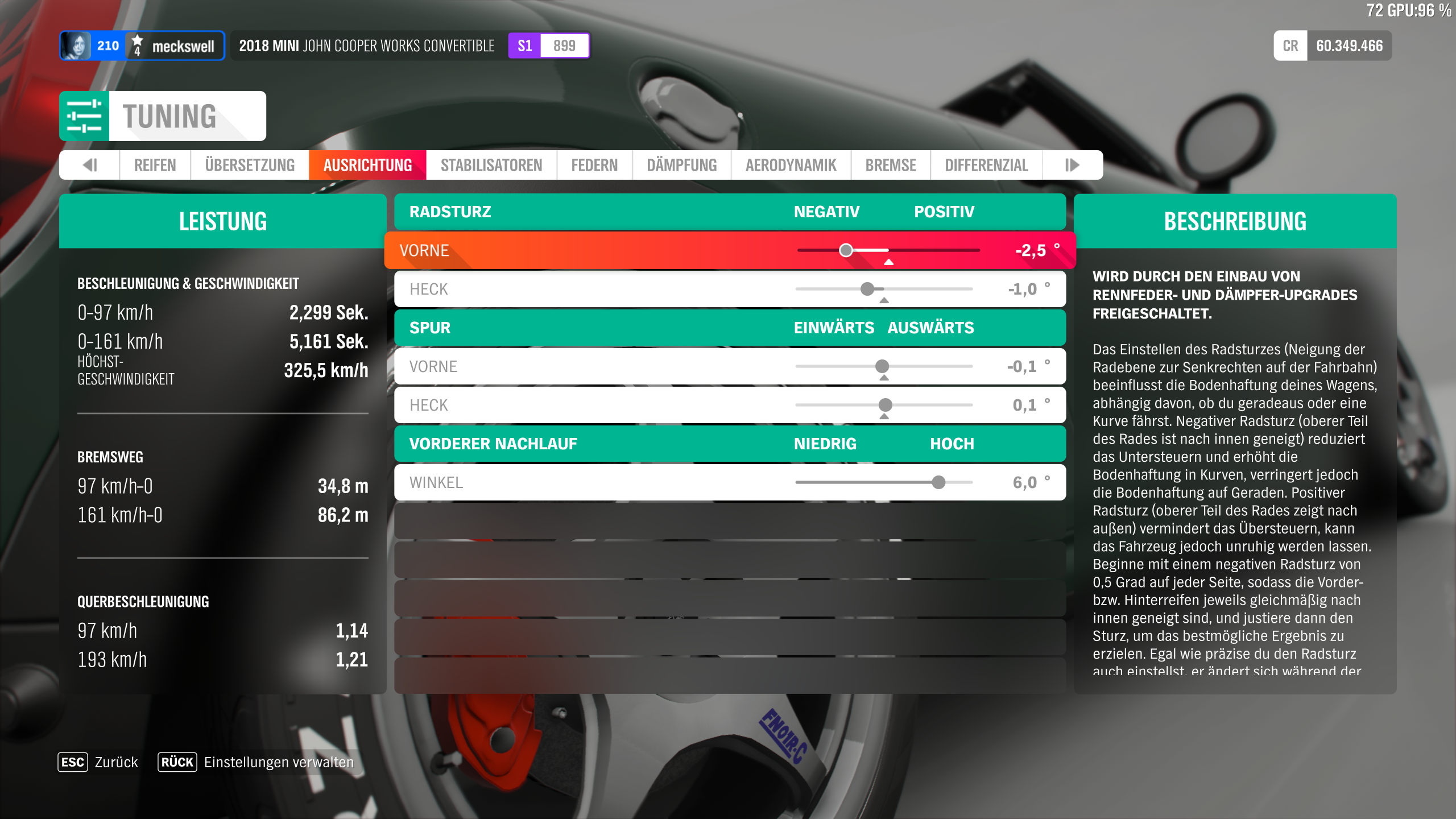Switch to the Differenzial tab

[986, 165]
